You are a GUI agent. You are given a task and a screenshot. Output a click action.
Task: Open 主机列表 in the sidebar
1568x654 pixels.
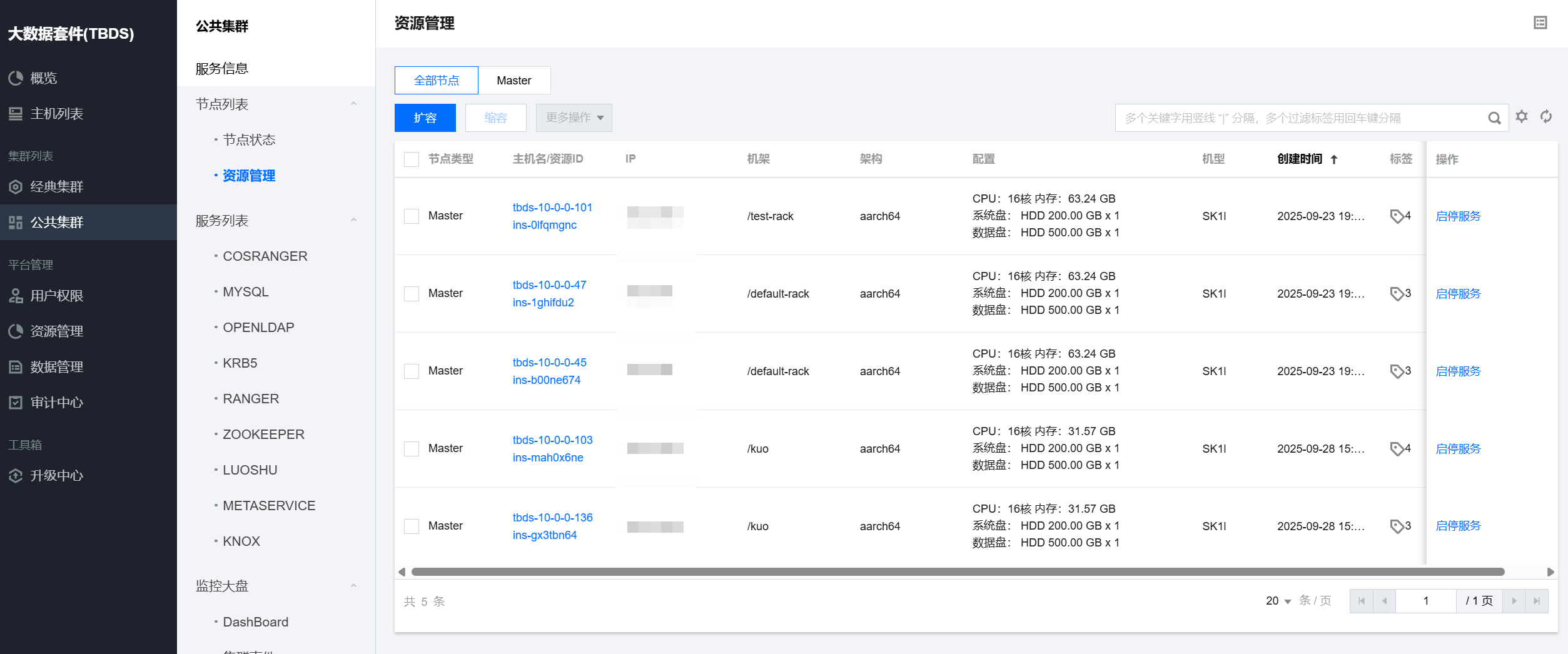[x=56, y=114]
